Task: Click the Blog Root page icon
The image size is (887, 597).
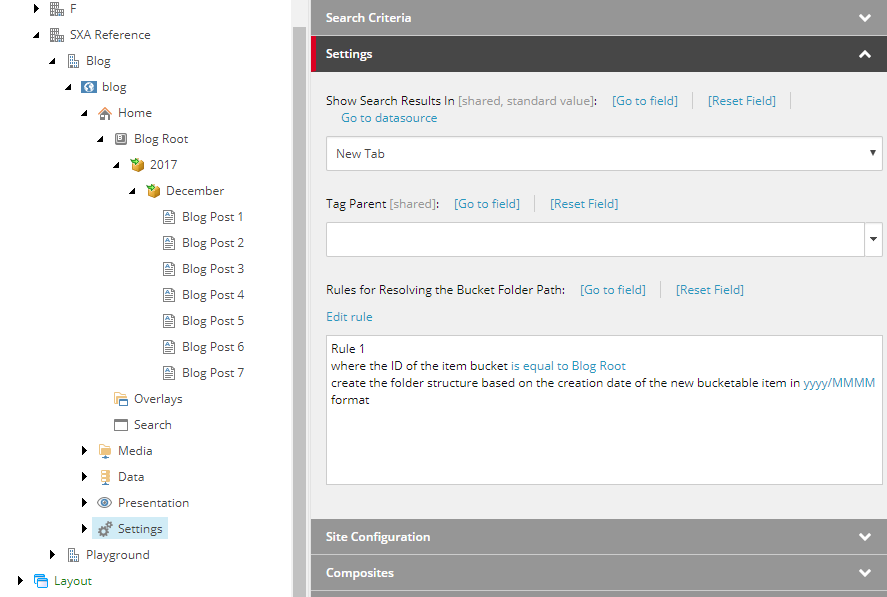Action: point(120,139)
